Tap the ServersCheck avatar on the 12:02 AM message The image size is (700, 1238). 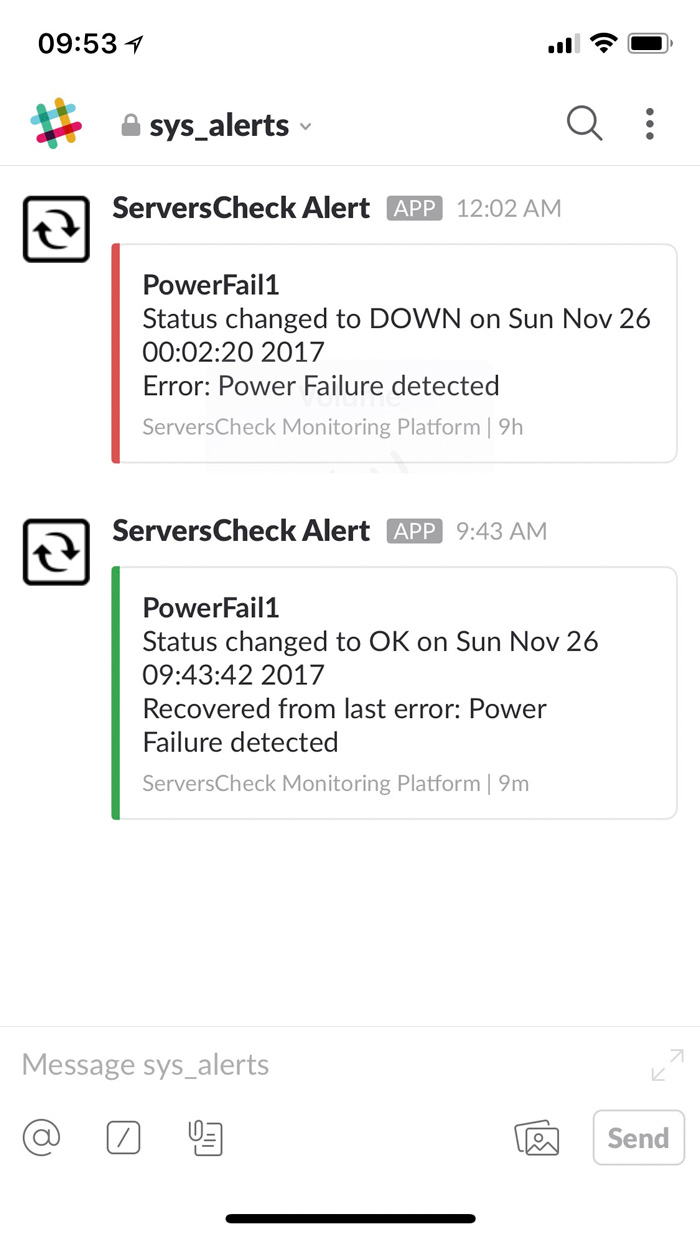[x=56, y=229]
